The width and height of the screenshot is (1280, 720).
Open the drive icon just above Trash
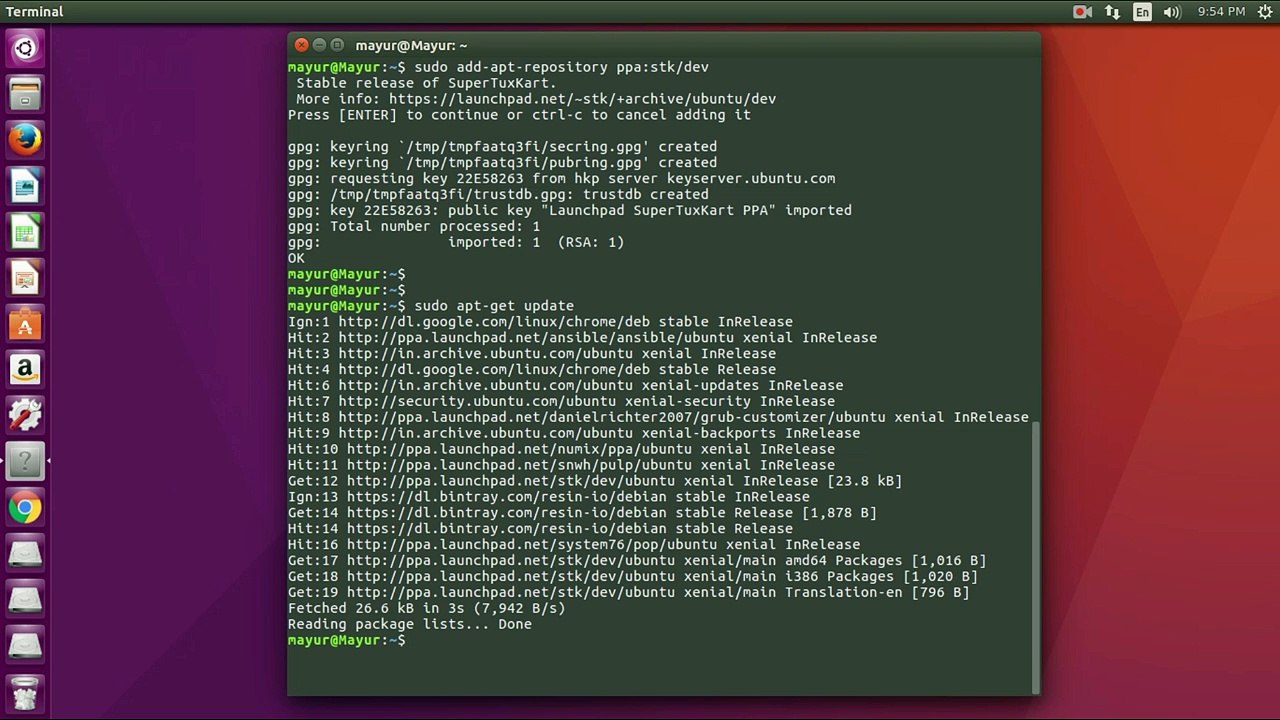tap(25, 646)
